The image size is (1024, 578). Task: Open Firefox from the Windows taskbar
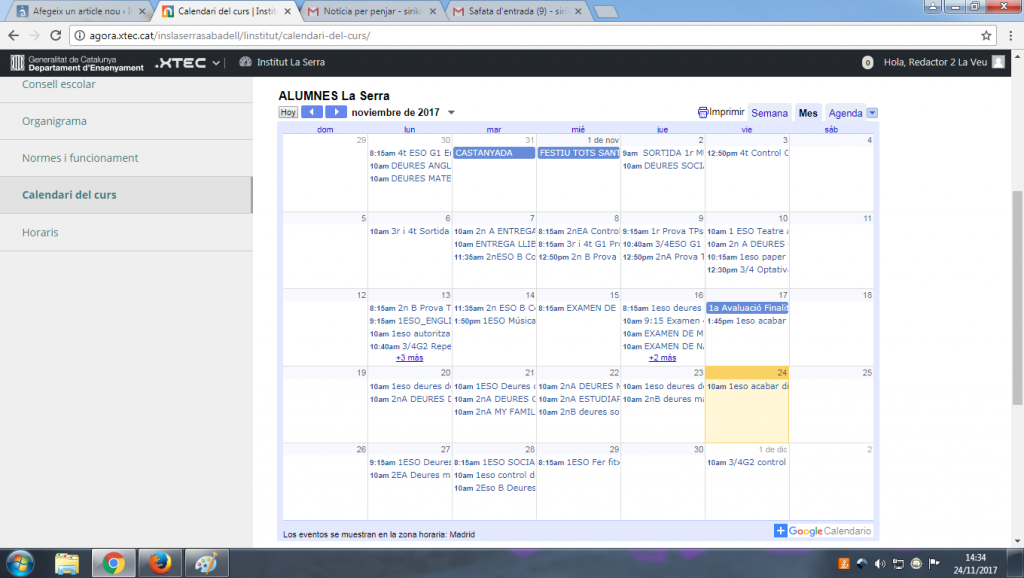coord(155,563)
